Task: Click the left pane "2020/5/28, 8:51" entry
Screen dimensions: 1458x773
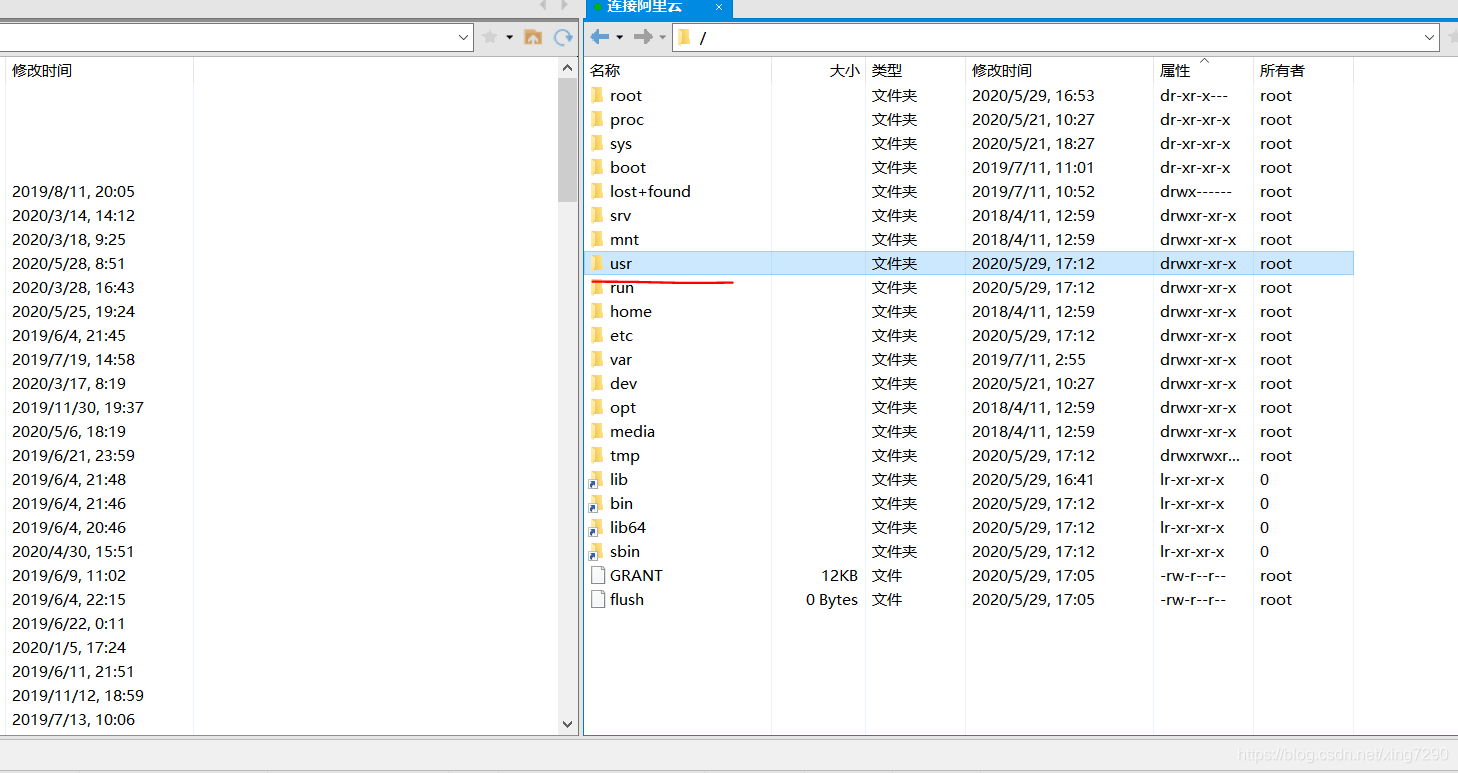Action: (x=69, y=263)
